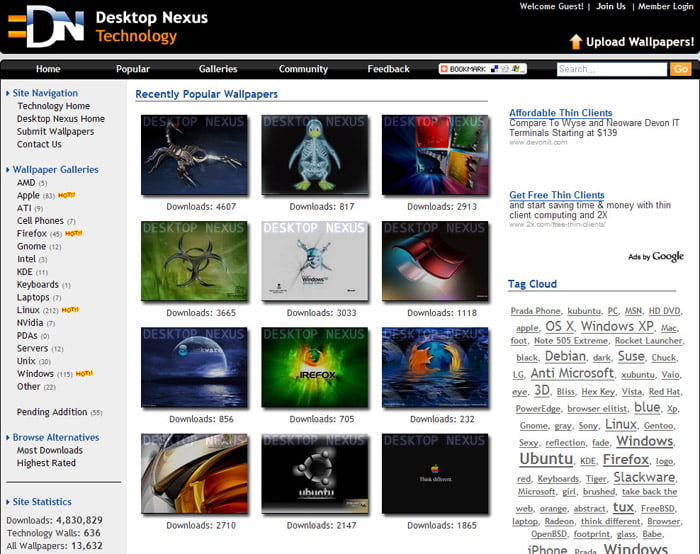700x554 pixels.
Task: Click Submit Wallpapers in sidebar
Action: 55,132
